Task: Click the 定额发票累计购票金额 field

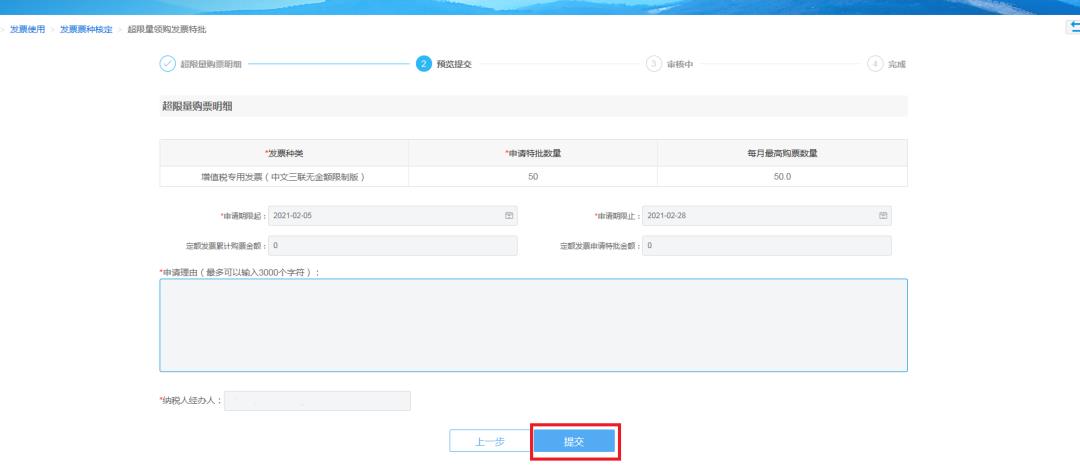Action: click(x=393, y=245)
